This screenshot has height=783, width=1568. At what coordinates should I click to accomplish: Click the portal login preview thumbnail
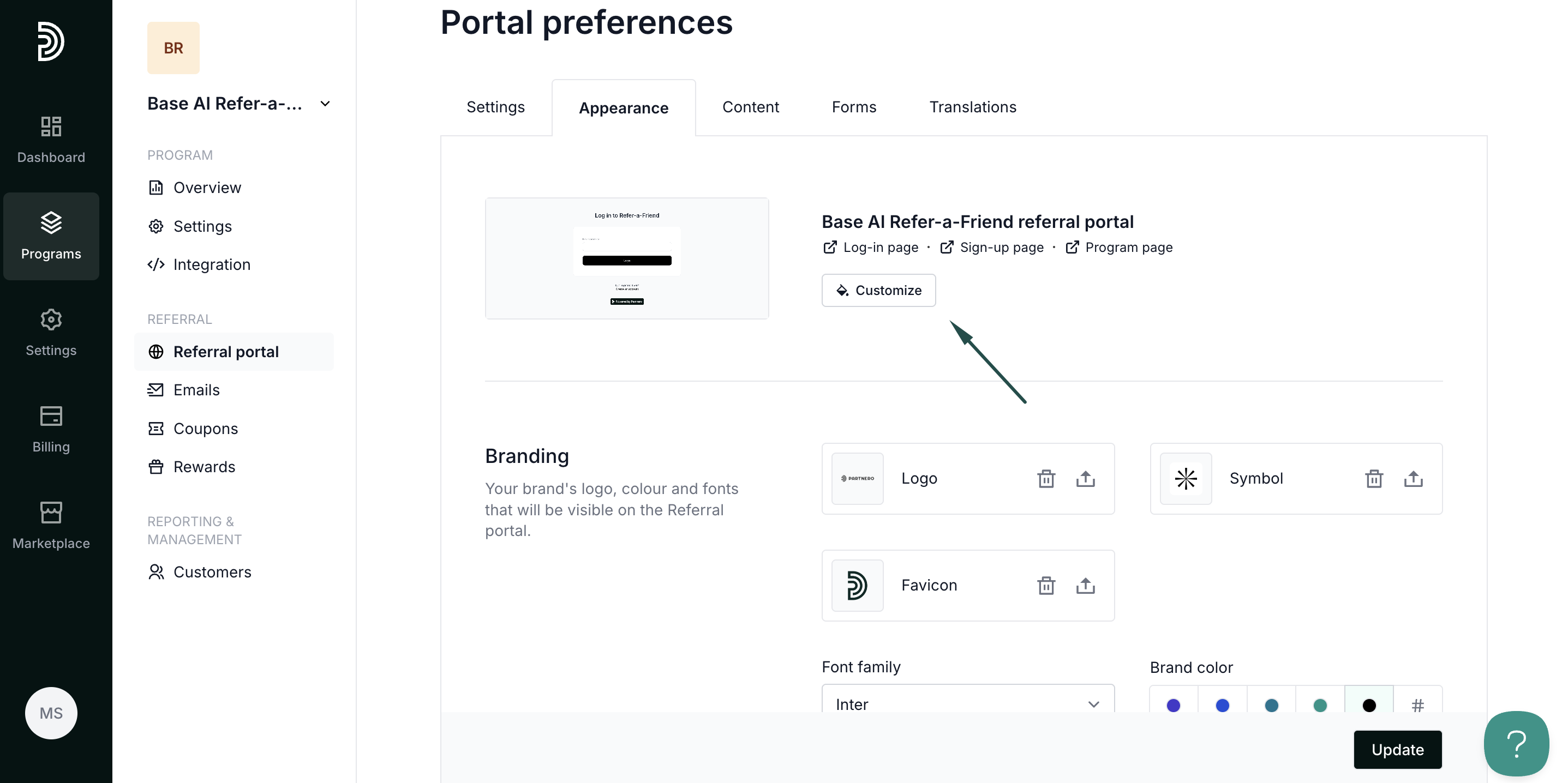[x=626, y=258]
